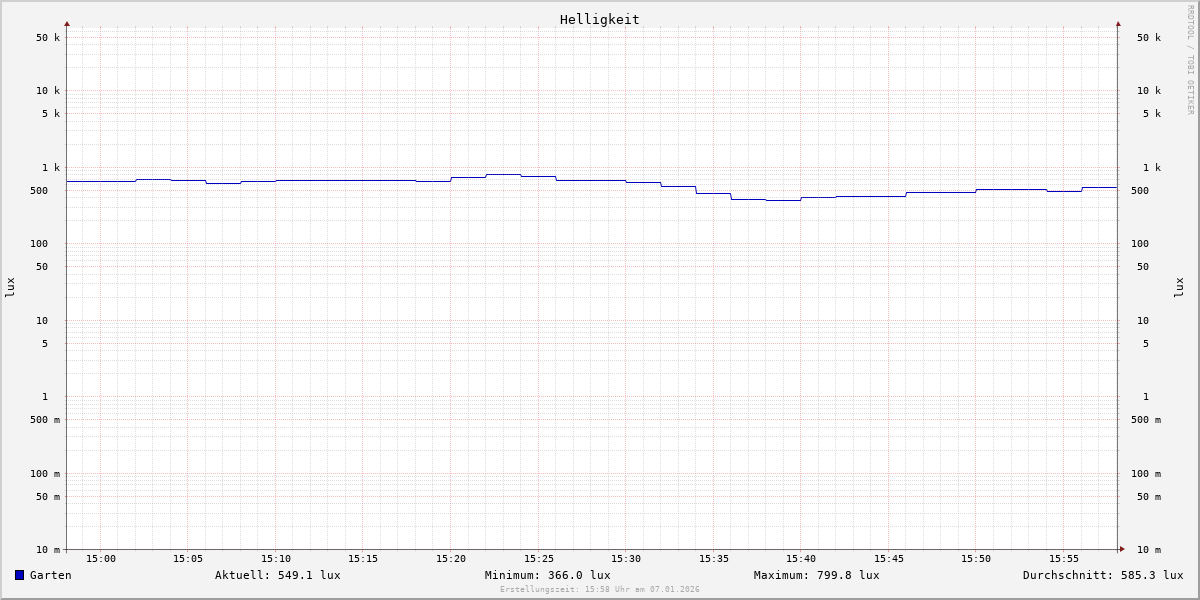Click the vertical lux label on the left axis
The height and width of the screenshot is (600, 1200).
(10, 287)
